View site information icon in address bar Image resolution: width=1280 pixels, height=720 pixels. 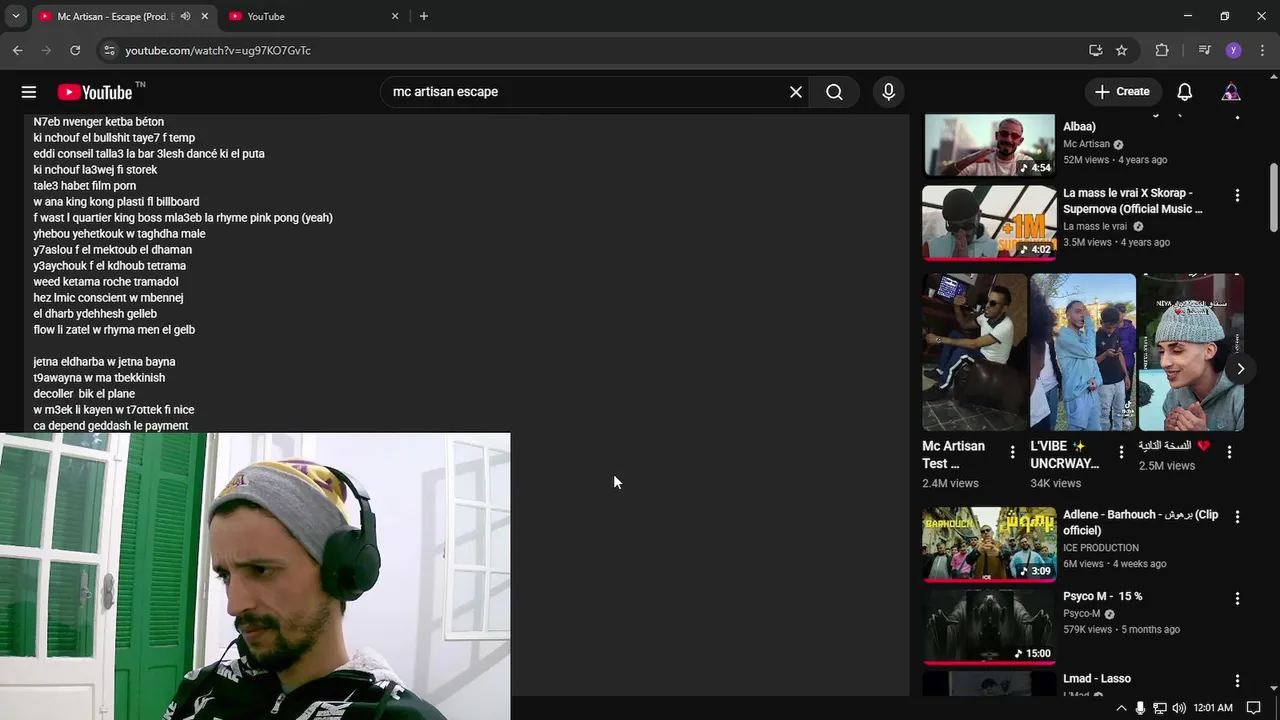click(x=110, y=50)
